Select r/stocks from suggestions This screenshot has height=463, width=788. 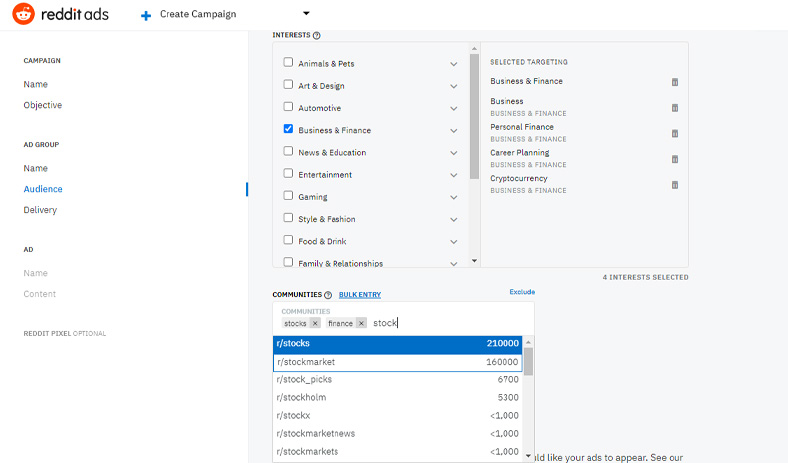tap(398, 343)
